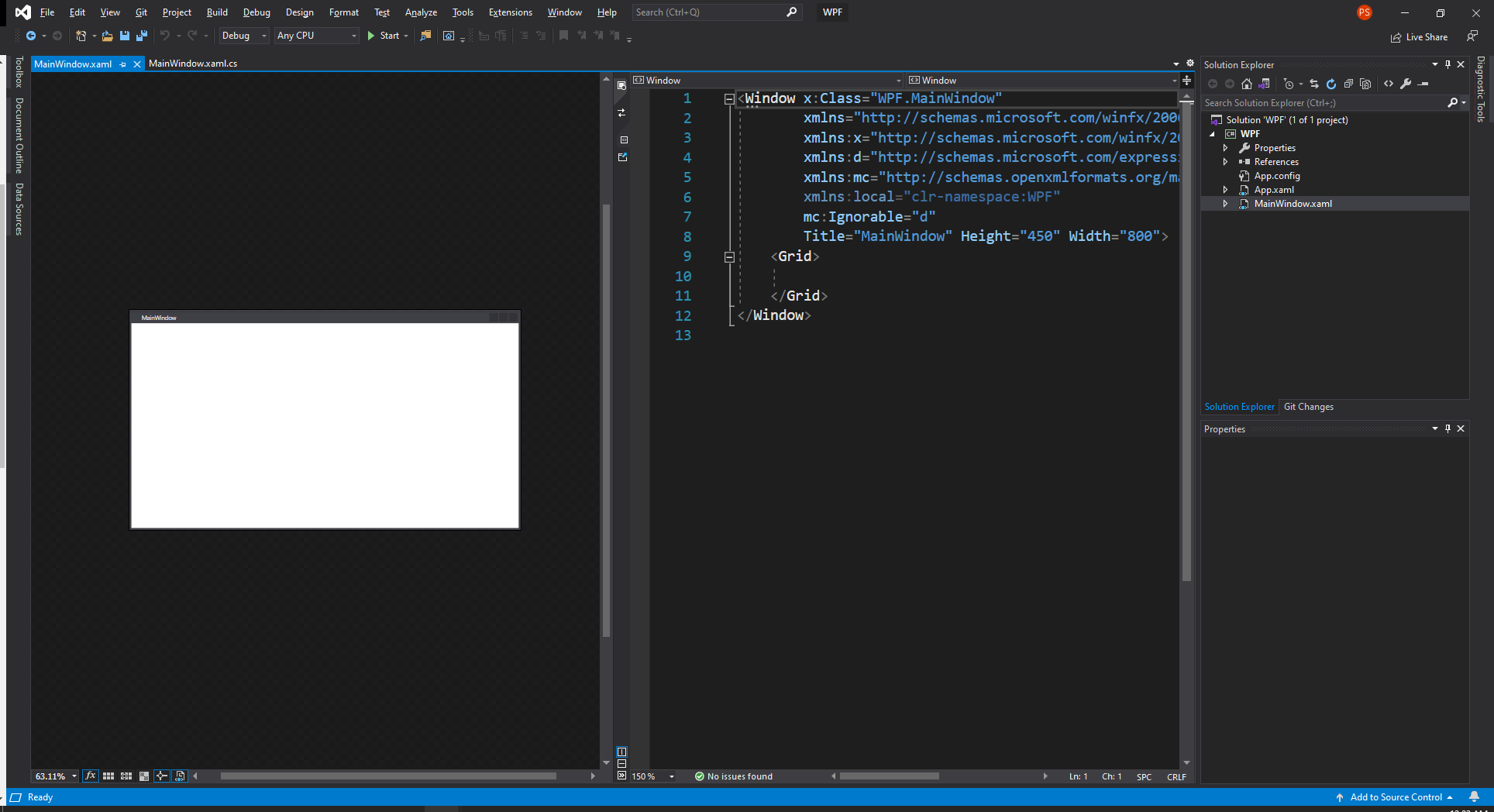Collapse the WPF project node
This screenshot has width=1494, height=812.
[x=1213, y=134]
